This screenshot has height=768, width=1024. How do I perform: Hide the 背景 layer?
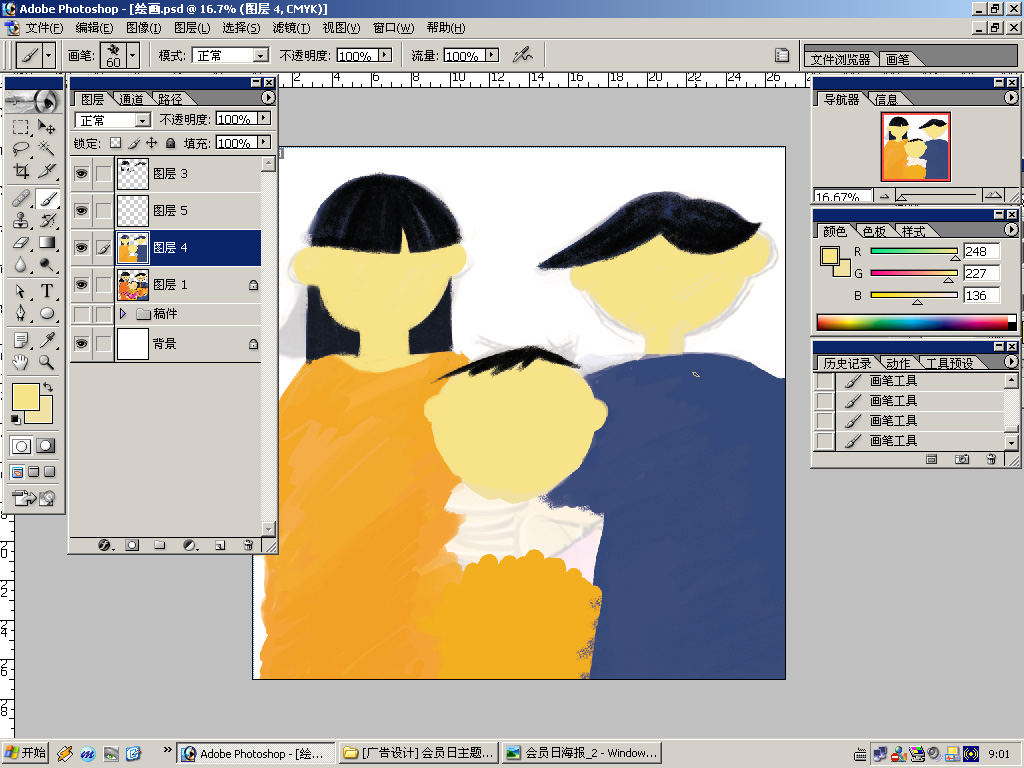81,344
